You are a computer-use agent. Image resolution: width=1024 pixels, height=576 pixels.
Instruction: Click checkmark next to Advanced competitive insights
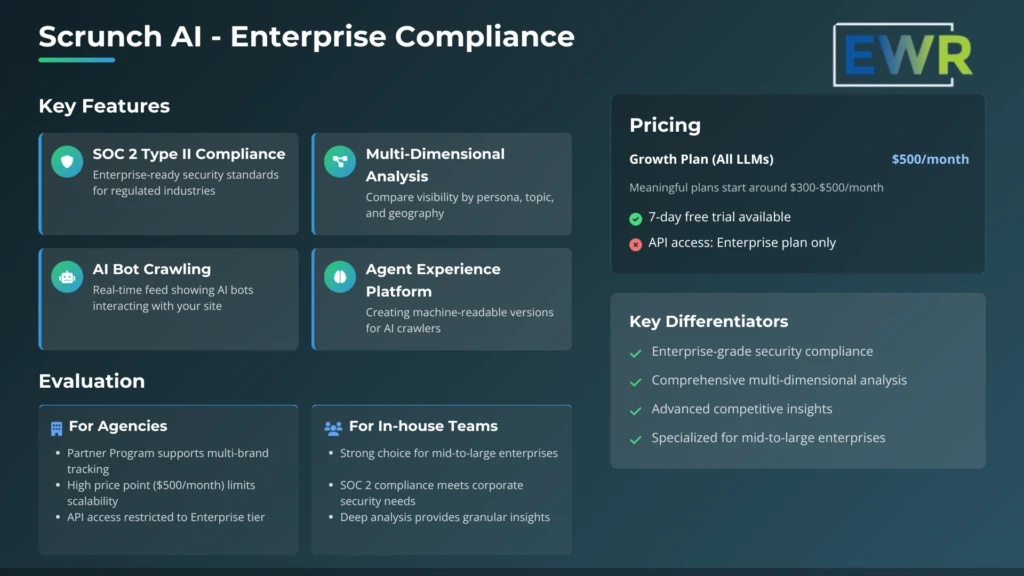pos(636,410)
